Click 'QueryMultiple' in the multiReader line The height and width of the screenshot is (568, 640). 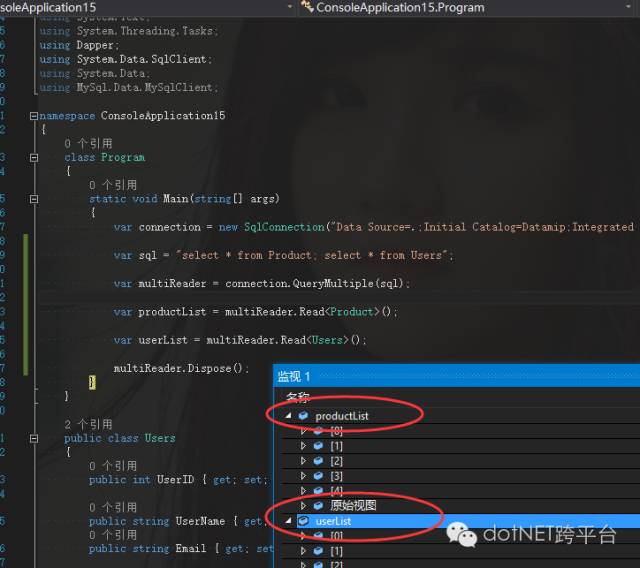(333, 284)
